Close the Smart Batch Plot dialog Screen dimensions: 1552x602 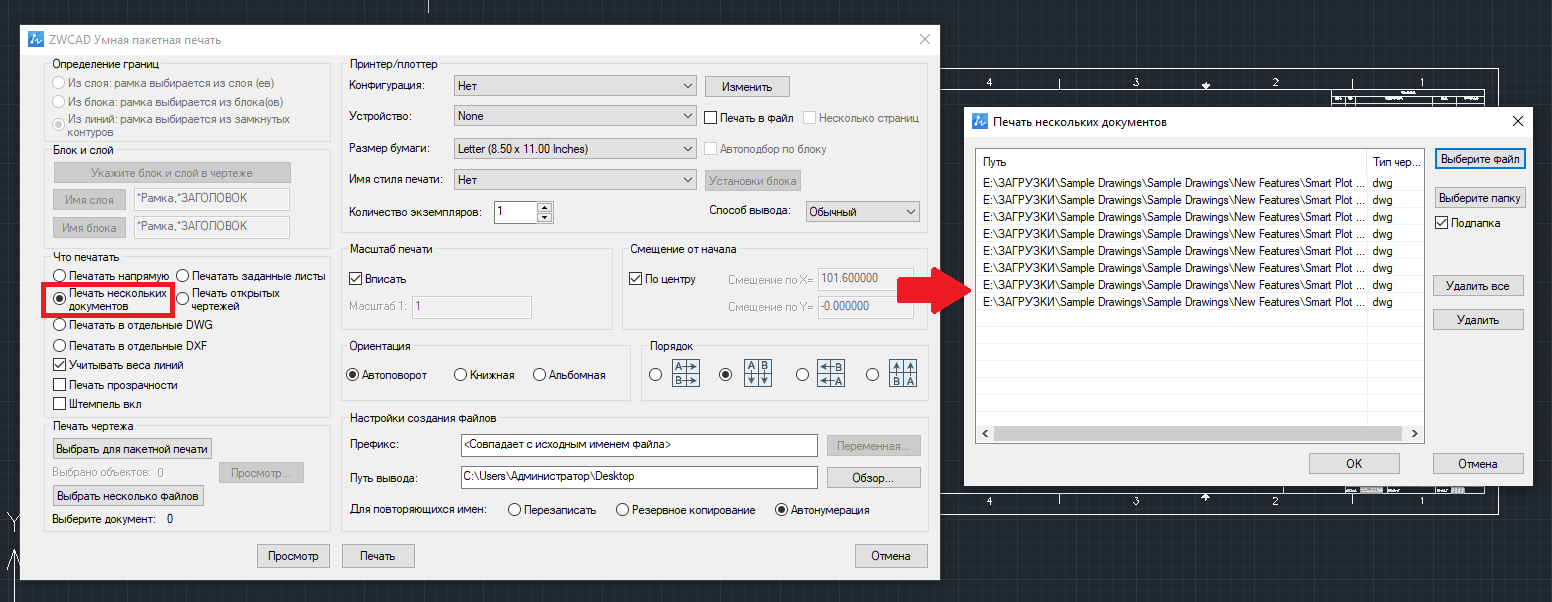(924, 39)
